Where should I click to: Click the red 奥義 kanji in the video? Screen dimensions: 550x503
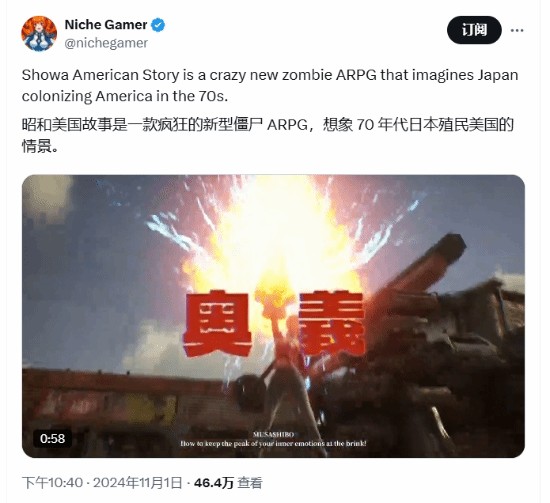point(274,323)
